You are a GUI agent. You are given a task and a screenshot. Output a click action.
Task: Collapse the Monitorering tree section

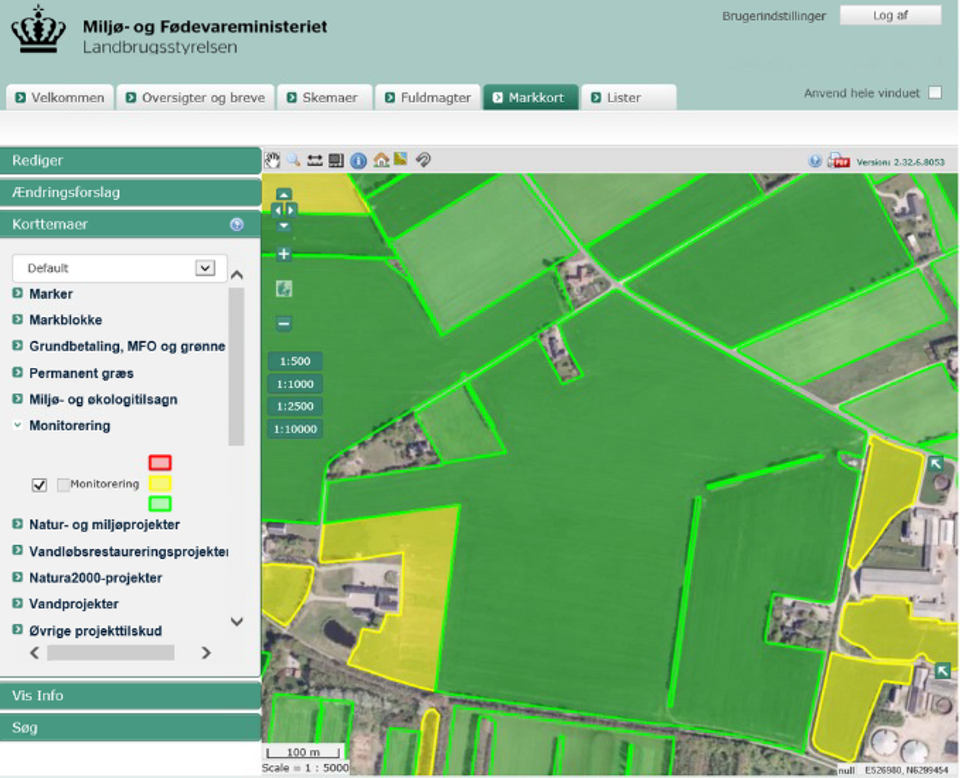18,426
